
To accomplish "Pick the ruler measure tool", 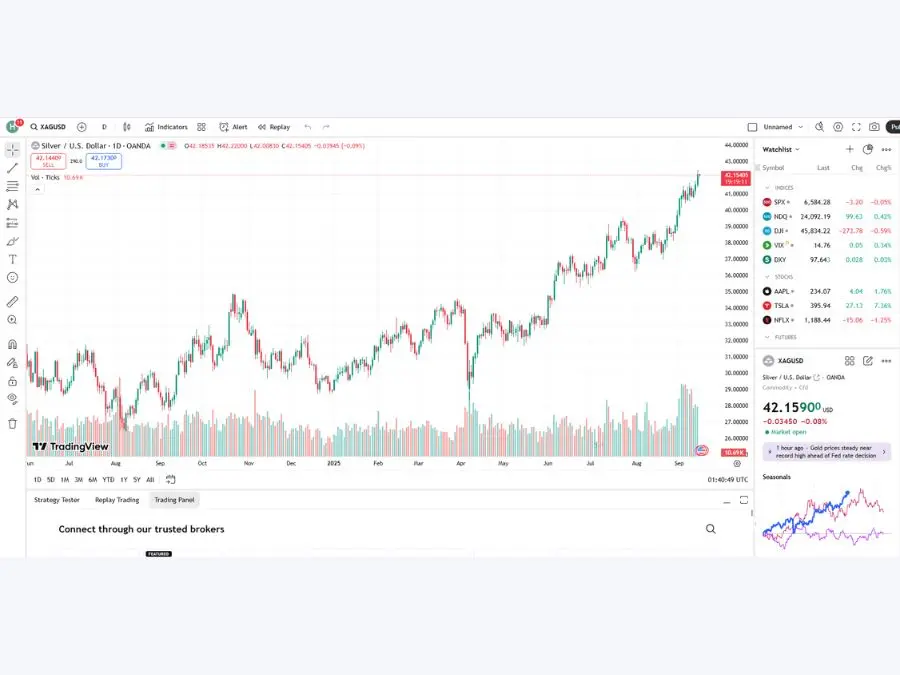I will pos(12,301).
